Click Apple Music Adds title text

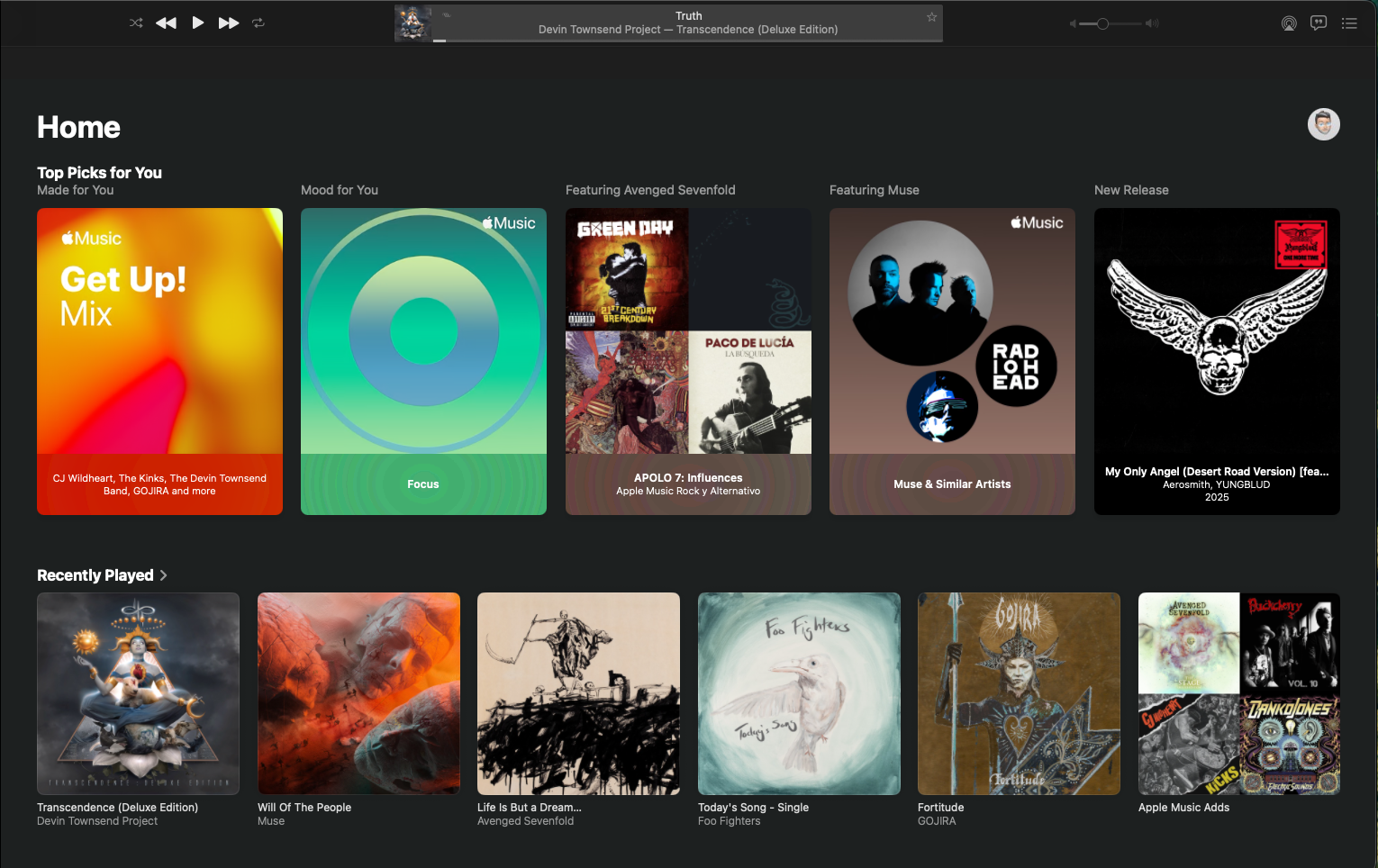click(1183, 808)
